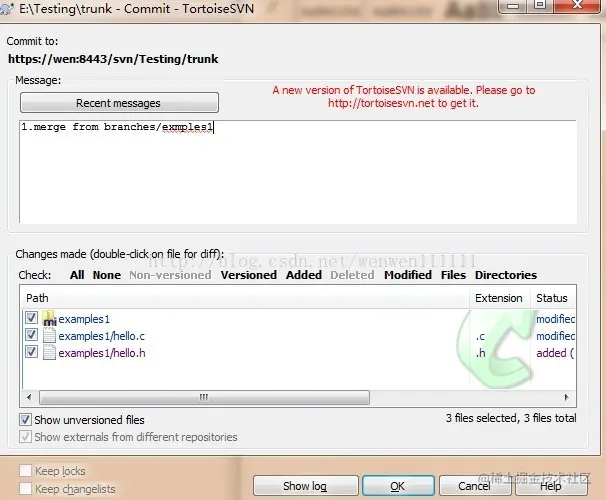Enable Keep changelists checkbox
Image resolution: width=606 pixels, height=500 pixels.
click(x=26, y=488)
